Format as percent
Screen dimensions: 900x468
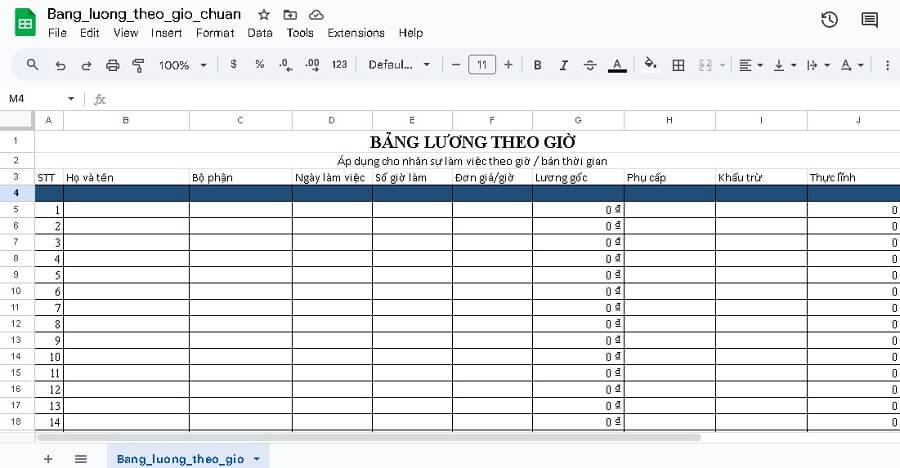coord(259,64)
